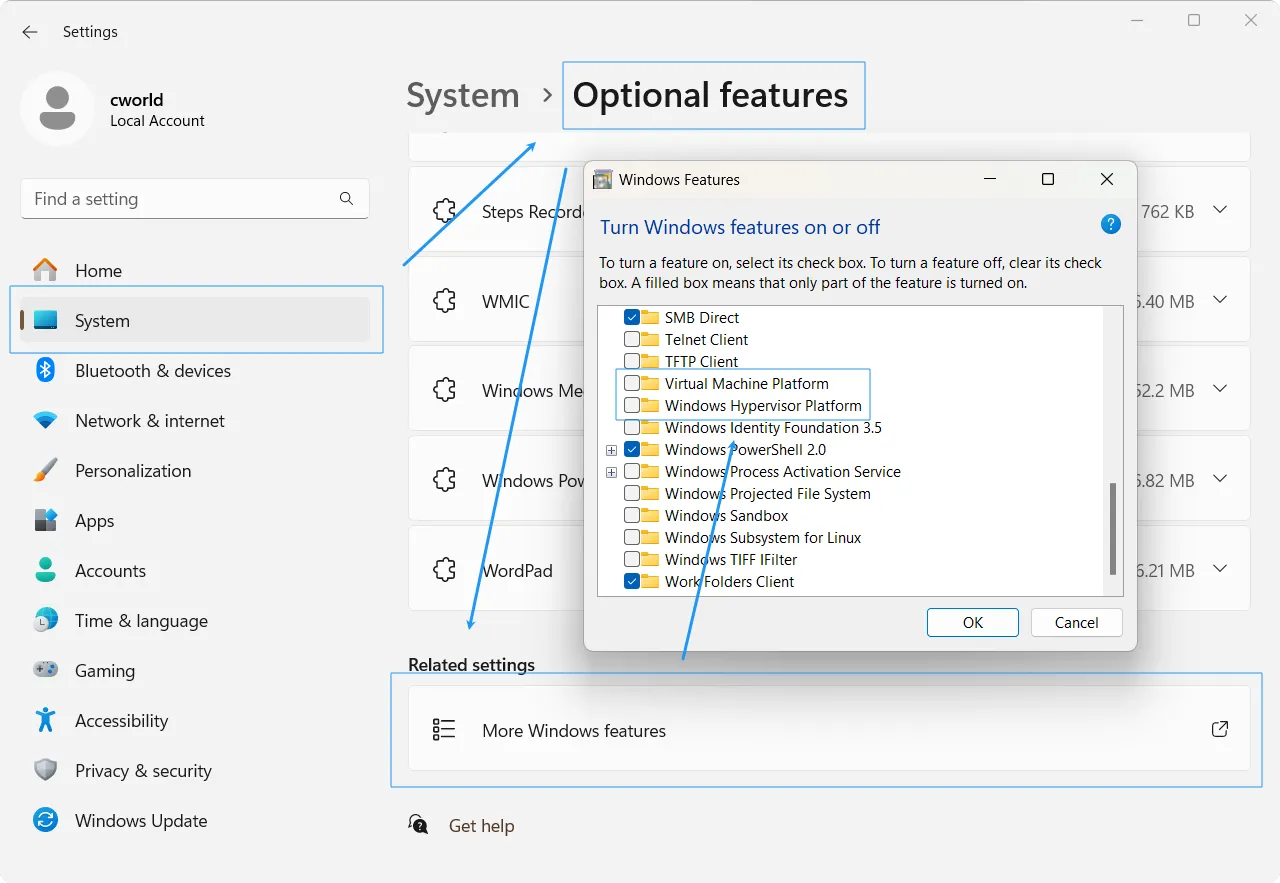Click the back arrow in Settings titlebar
Screen dimensions: 1280x883
tap(29, 31)
